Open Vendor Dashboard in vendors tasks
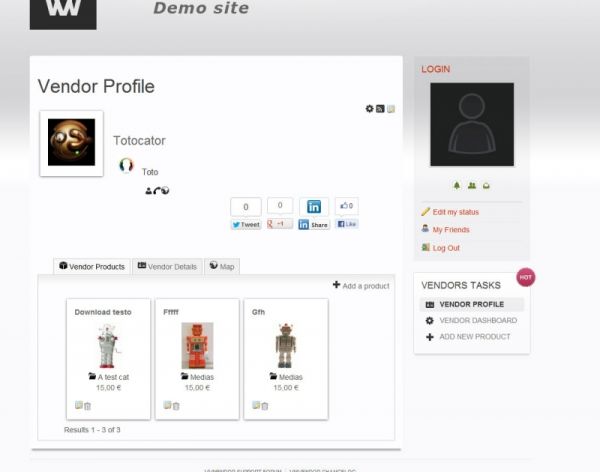This screenshot has height=472, width=600. pos(478,320)
